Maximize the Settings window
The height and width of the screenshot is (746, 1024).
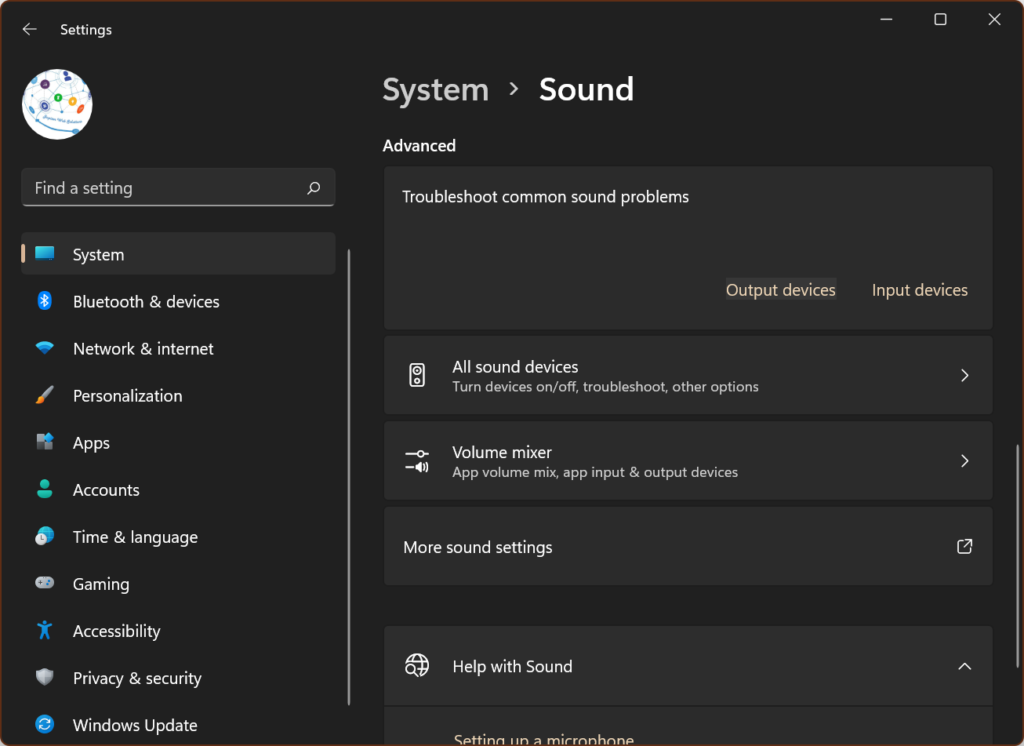pyautogui.click(x=940, y=20)
